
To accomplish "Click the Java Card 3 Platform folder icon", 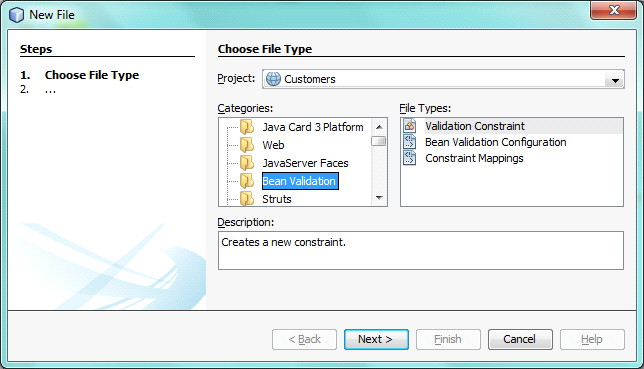I will tap(247, 127).
